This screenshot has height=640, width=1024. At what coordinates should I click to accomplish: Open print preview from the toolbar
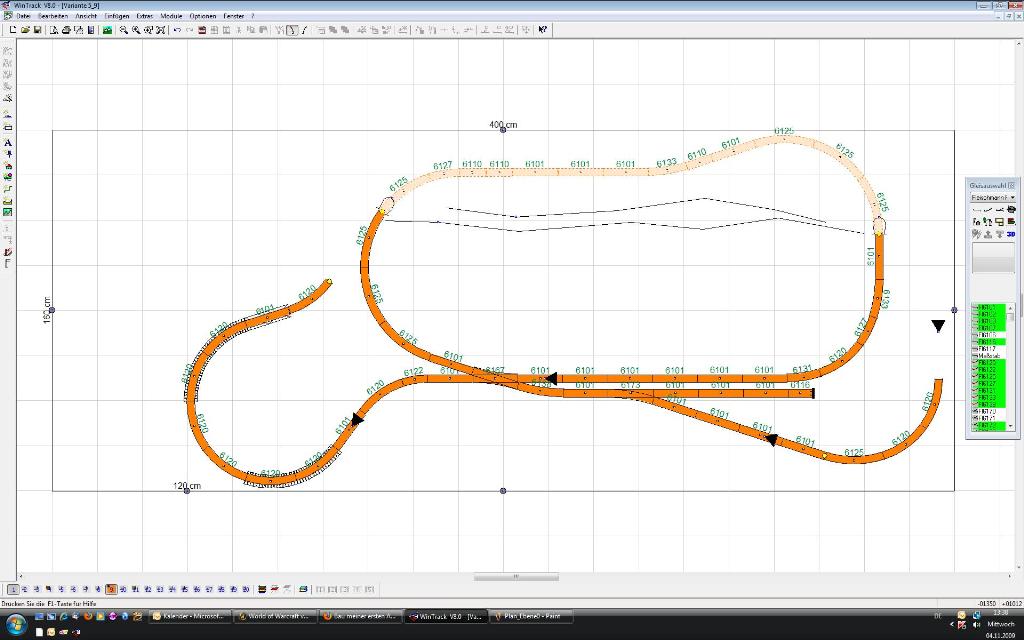54,29
